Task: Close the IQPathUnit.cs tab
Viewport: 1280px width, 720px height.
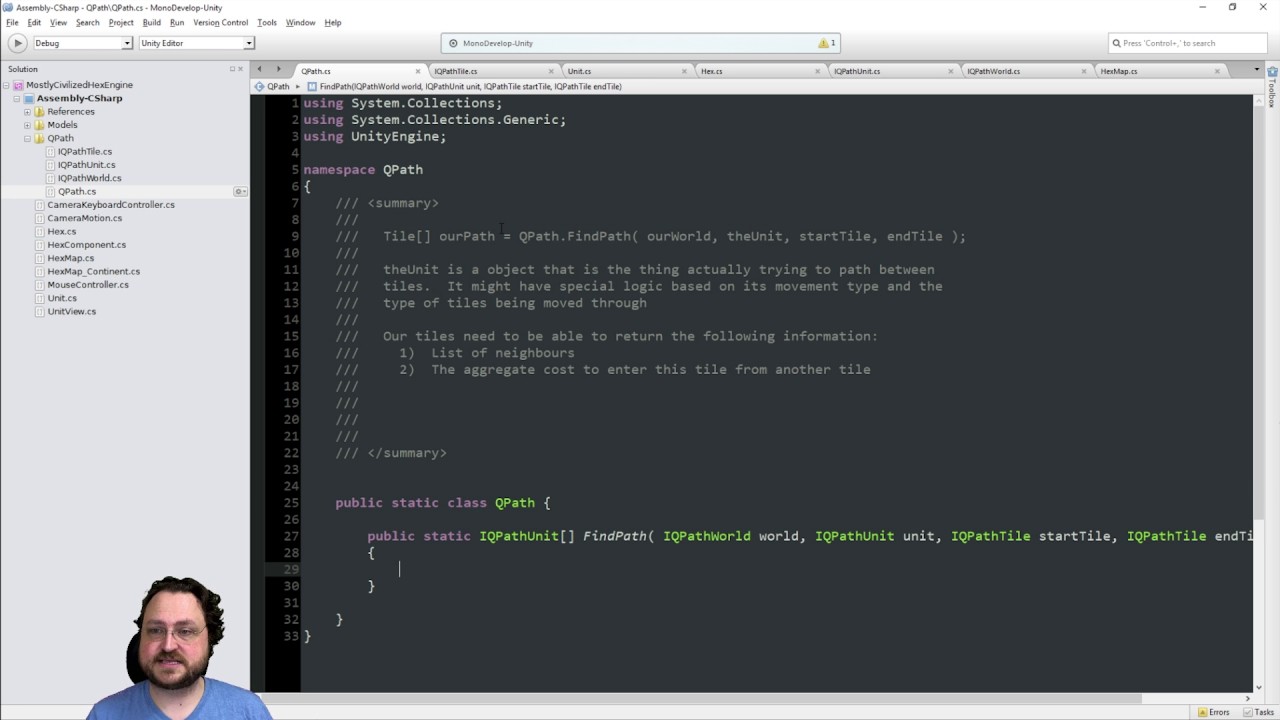Action: pos(950,71)
